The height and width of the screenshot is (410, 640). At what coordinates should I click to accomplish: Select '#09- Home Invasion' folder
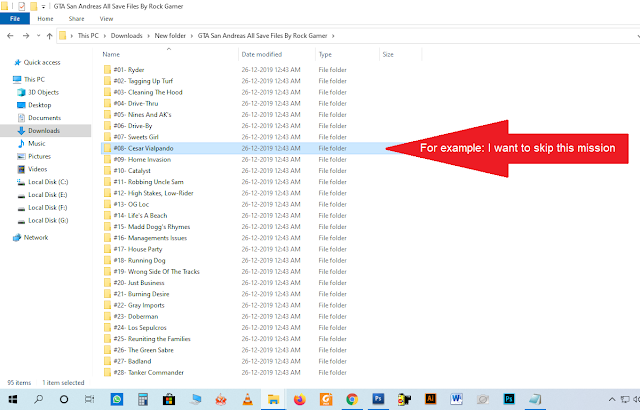click(x=142, y=160)
